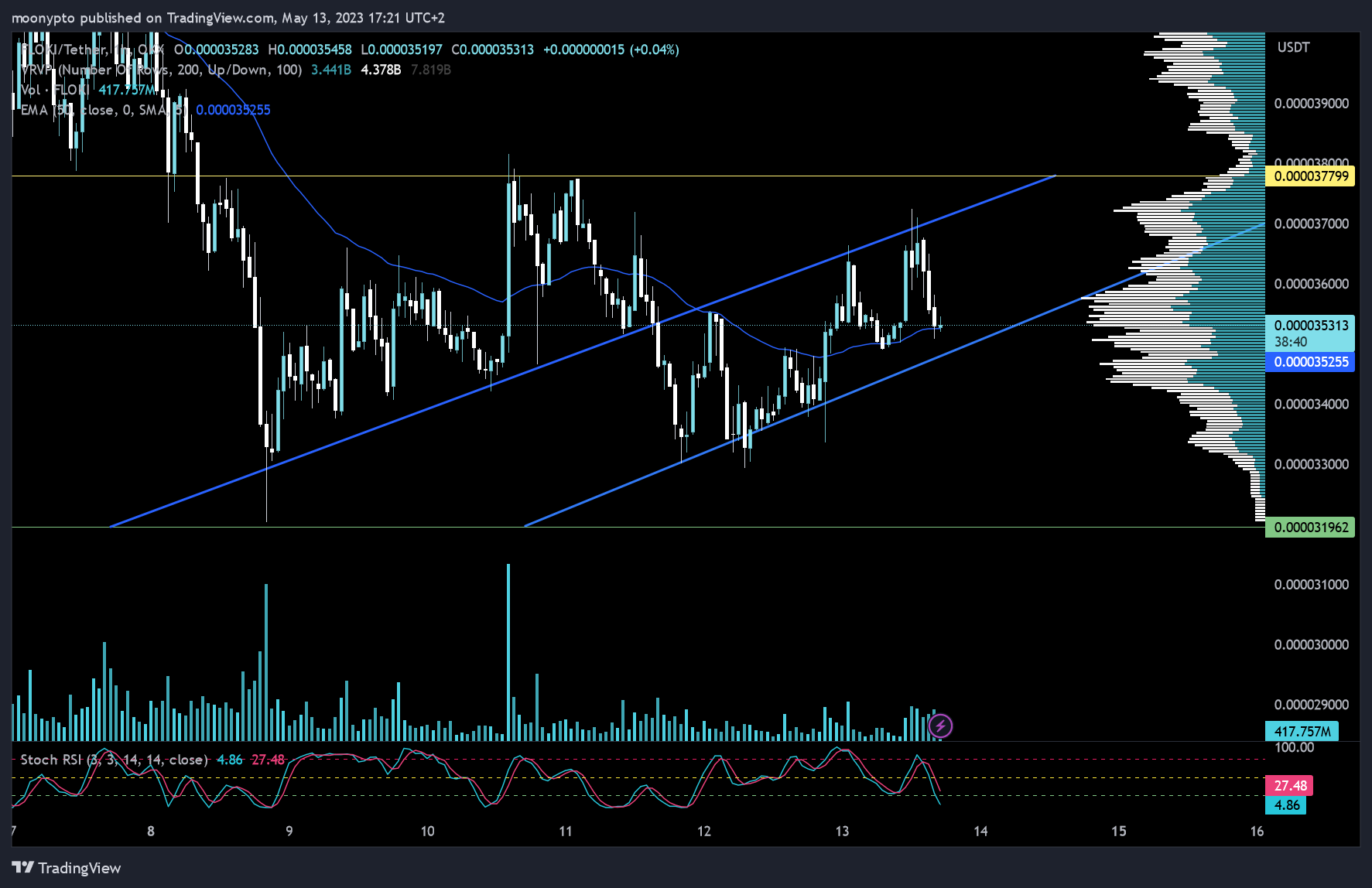Screen dimensions: 1372x888
Task: Click the Stoch RSI indicator title
Action: click(114, 760)
